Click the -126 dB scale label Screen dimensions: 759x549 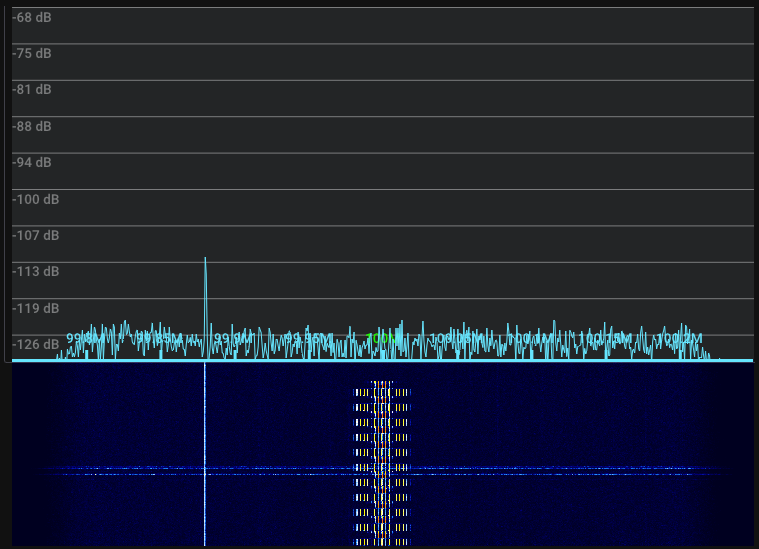click(x=36, y=344)
